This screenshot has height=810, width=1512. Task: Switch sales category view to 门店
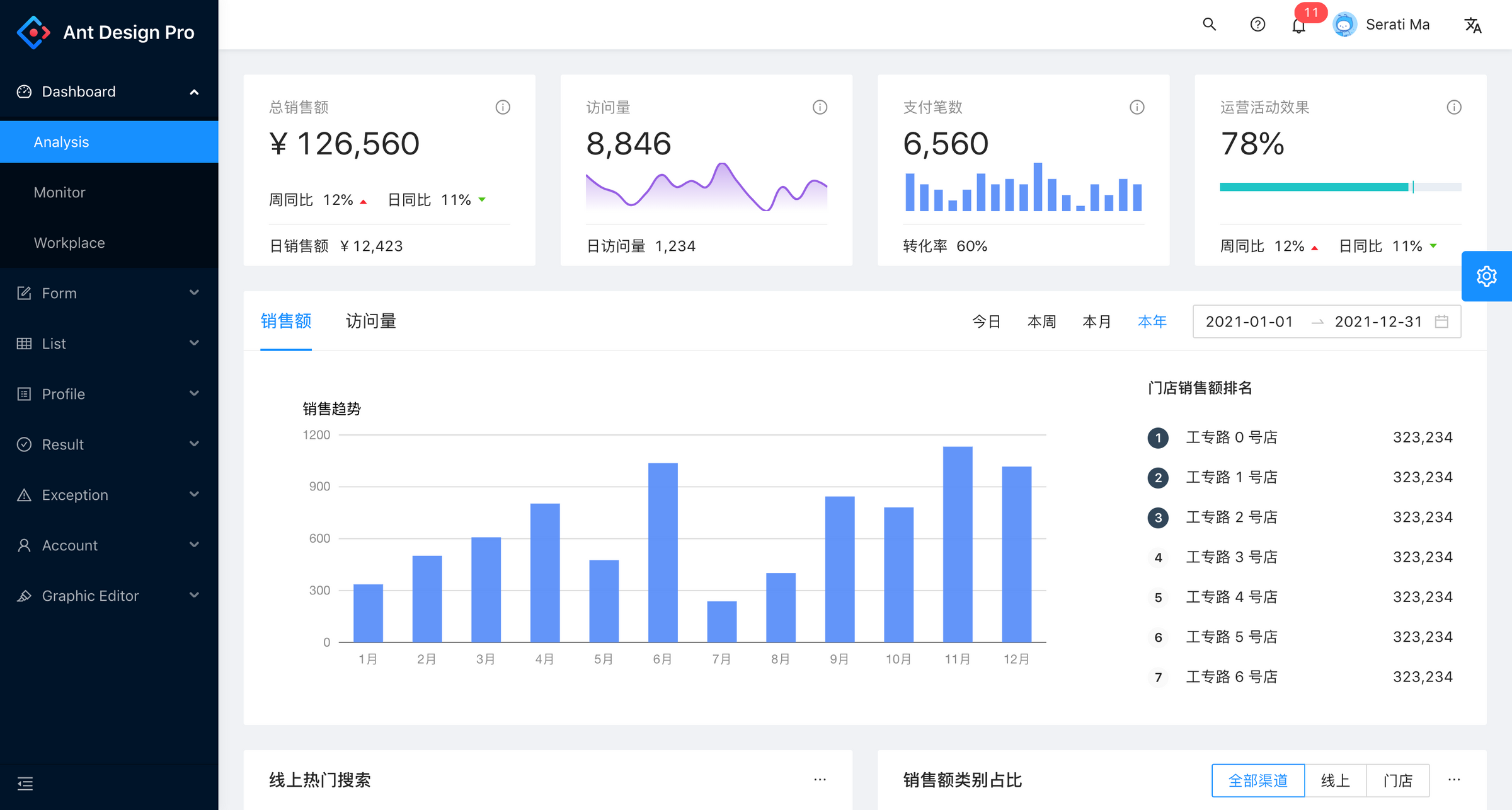point(1397,780)
